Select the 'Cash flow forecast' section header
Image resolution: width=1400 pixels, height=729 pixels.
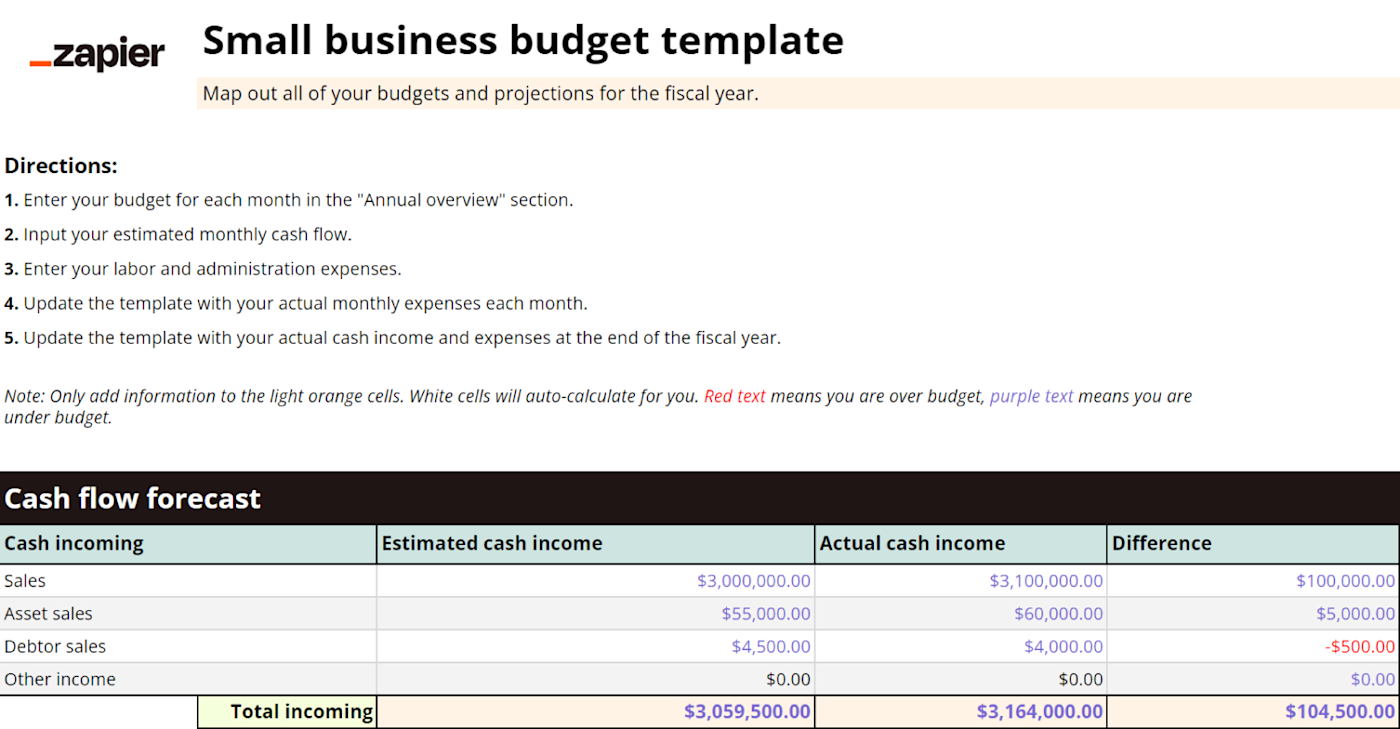700,498
